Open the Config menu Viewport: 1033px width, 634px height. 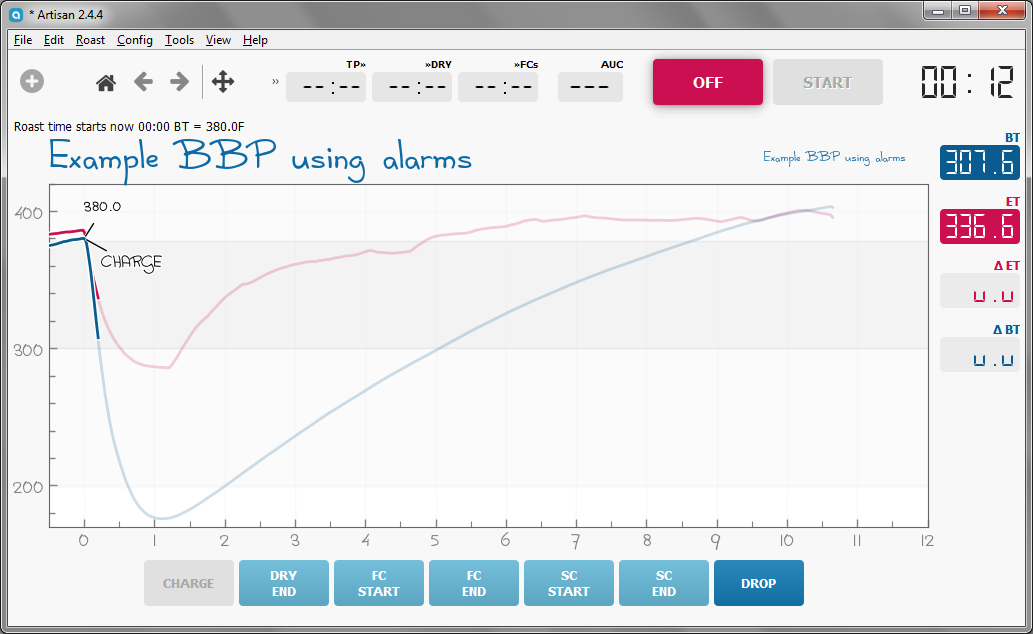[x=135, y=40]
